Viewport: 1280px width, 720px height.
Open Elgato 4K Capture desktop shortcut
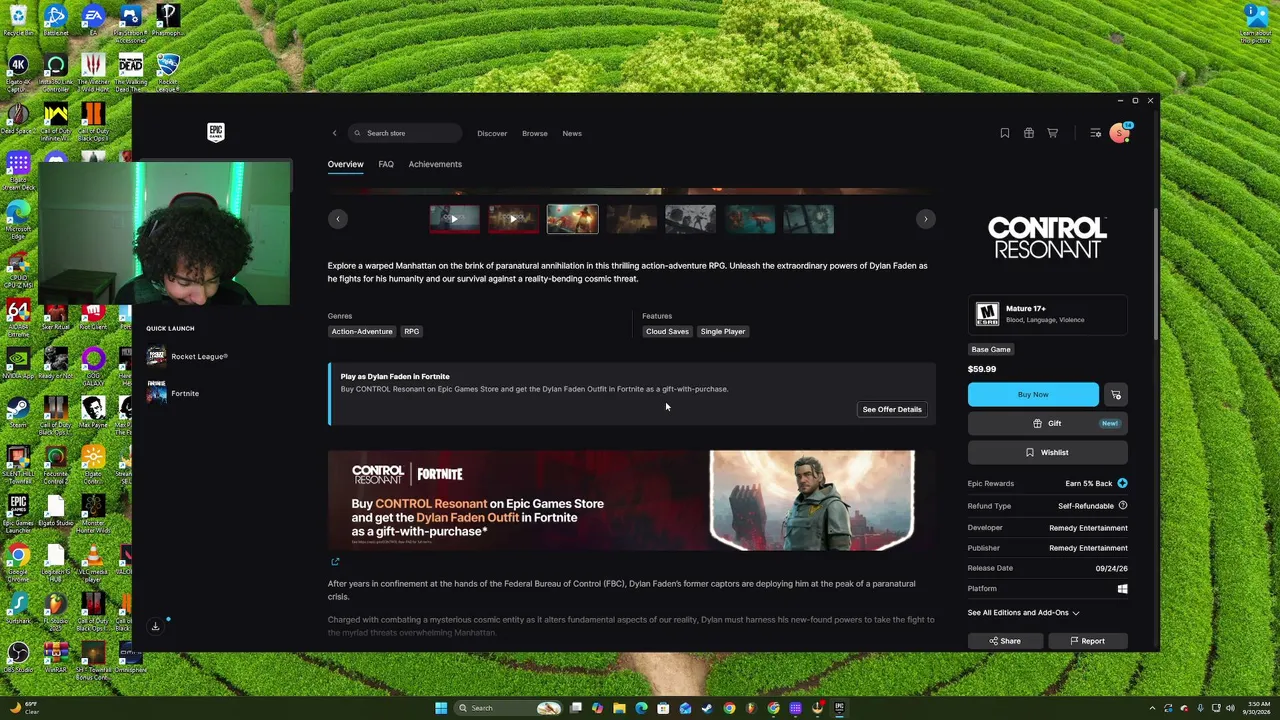(x=18, y=73)
